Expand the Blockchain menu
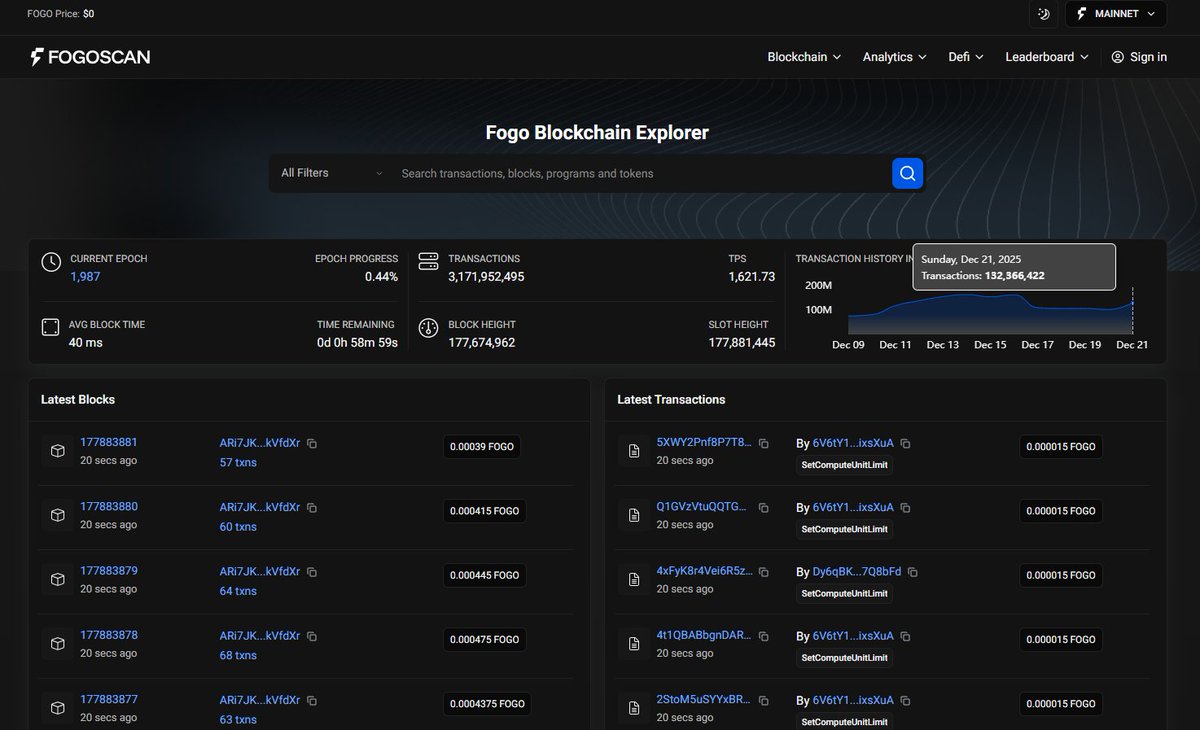1200x730 pixels. click(x=804, y=57)
